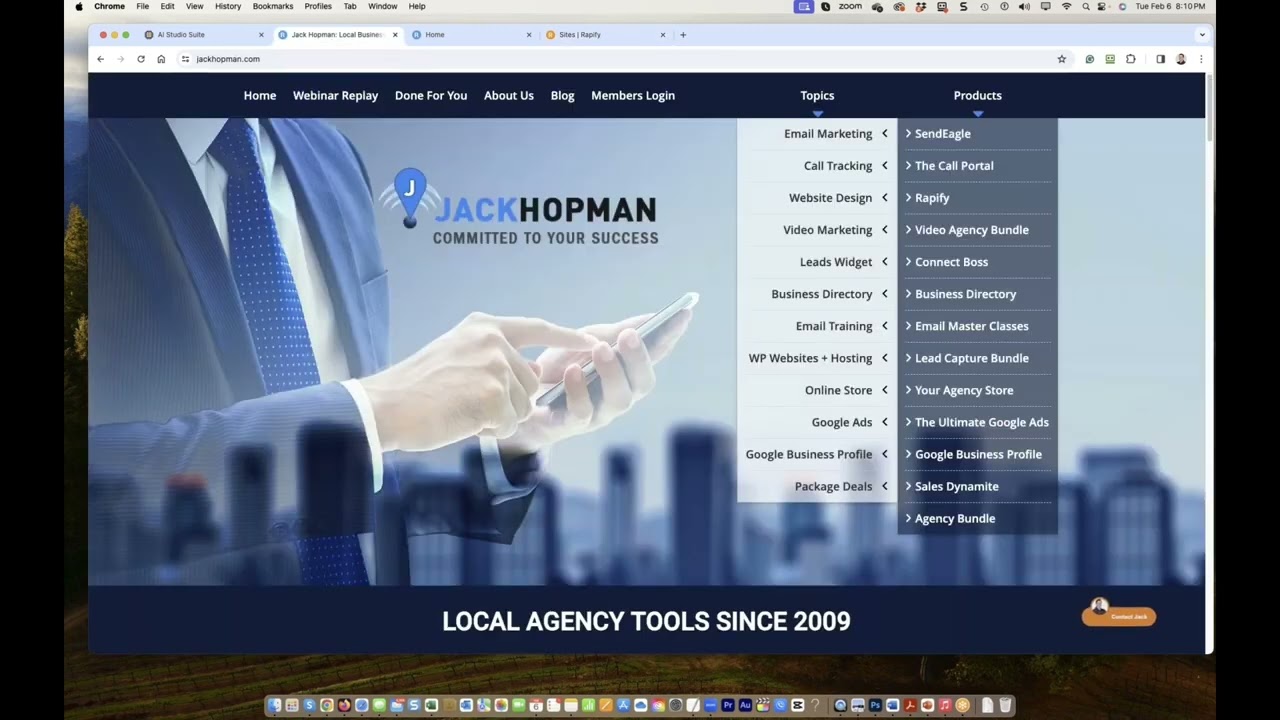This screenshot has height=720, width=1280.
Task: Visit the About Us page
Action: [509, 96]
